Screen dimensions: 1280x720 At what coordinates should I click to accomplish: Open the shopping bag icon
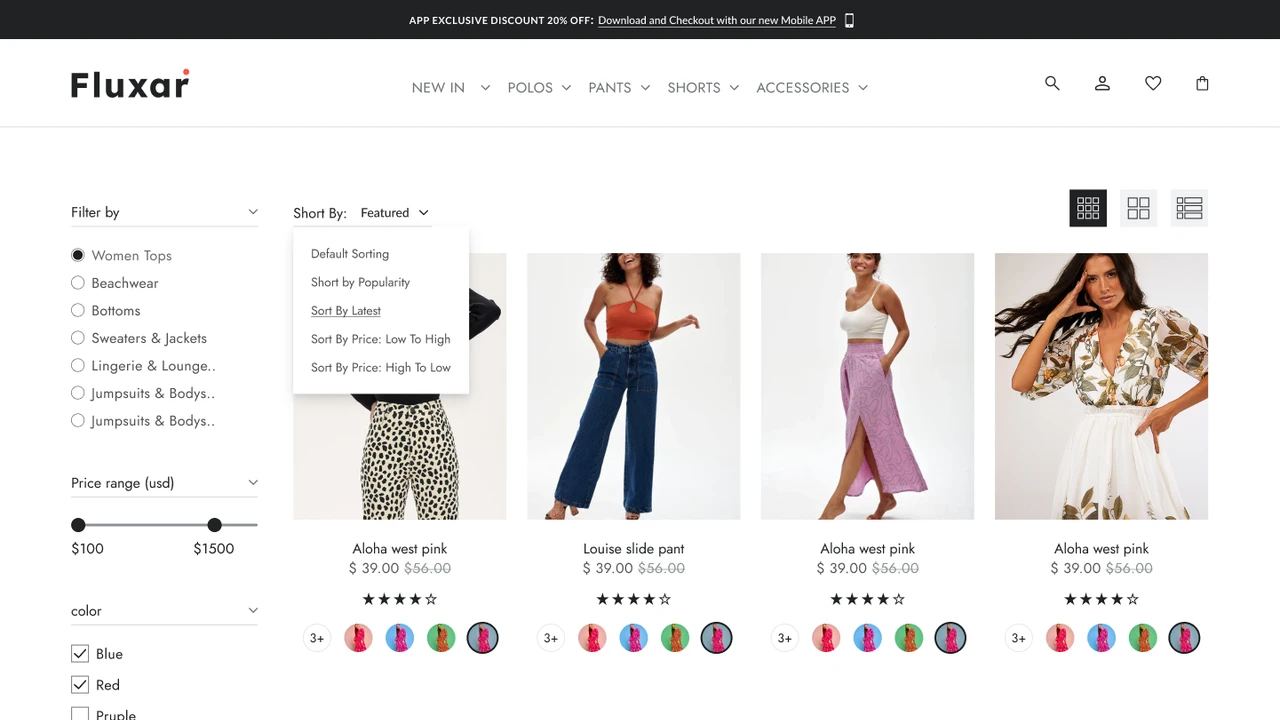coord(1202,84)
